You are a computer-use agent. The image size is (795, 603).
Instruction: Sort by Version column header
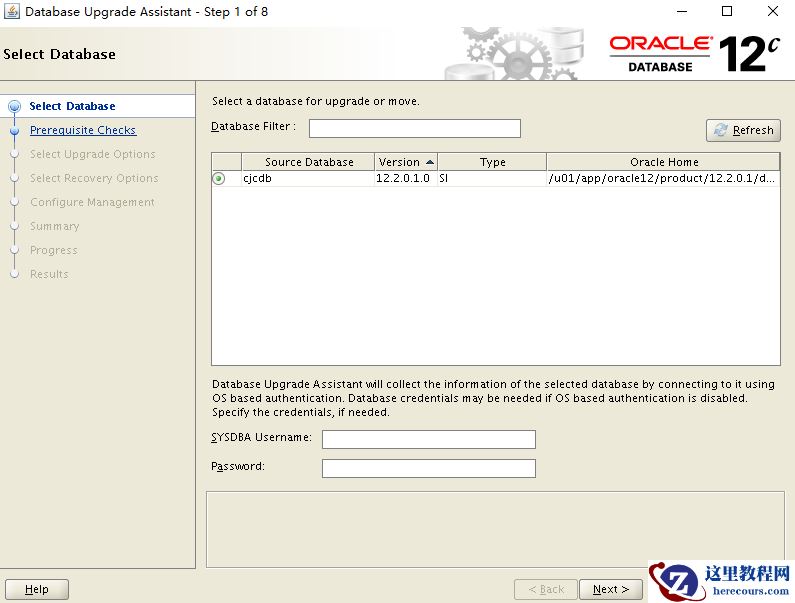(x=406, y=162)
